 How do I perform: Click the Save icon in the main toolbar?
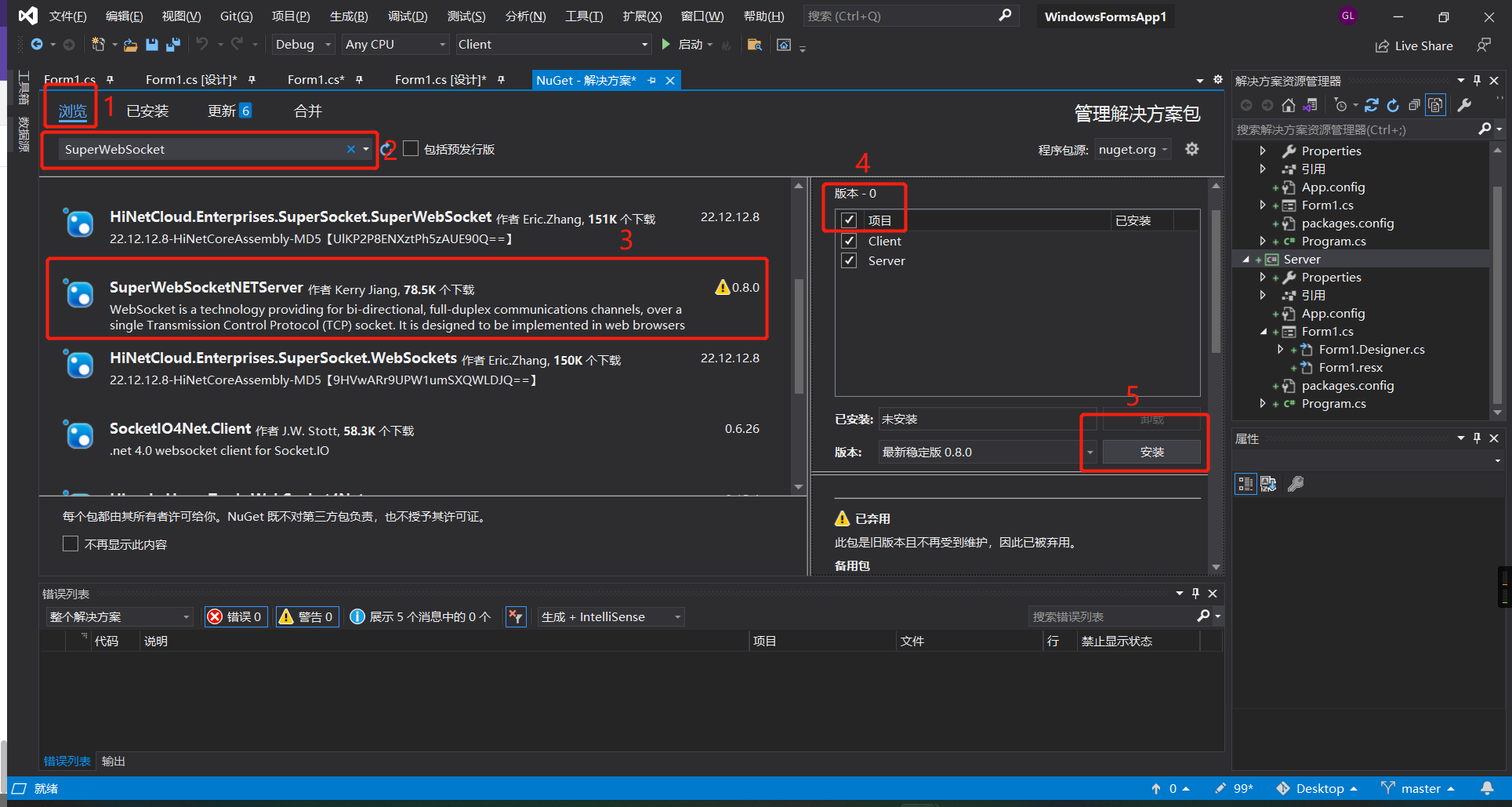(x=152, y=45)
